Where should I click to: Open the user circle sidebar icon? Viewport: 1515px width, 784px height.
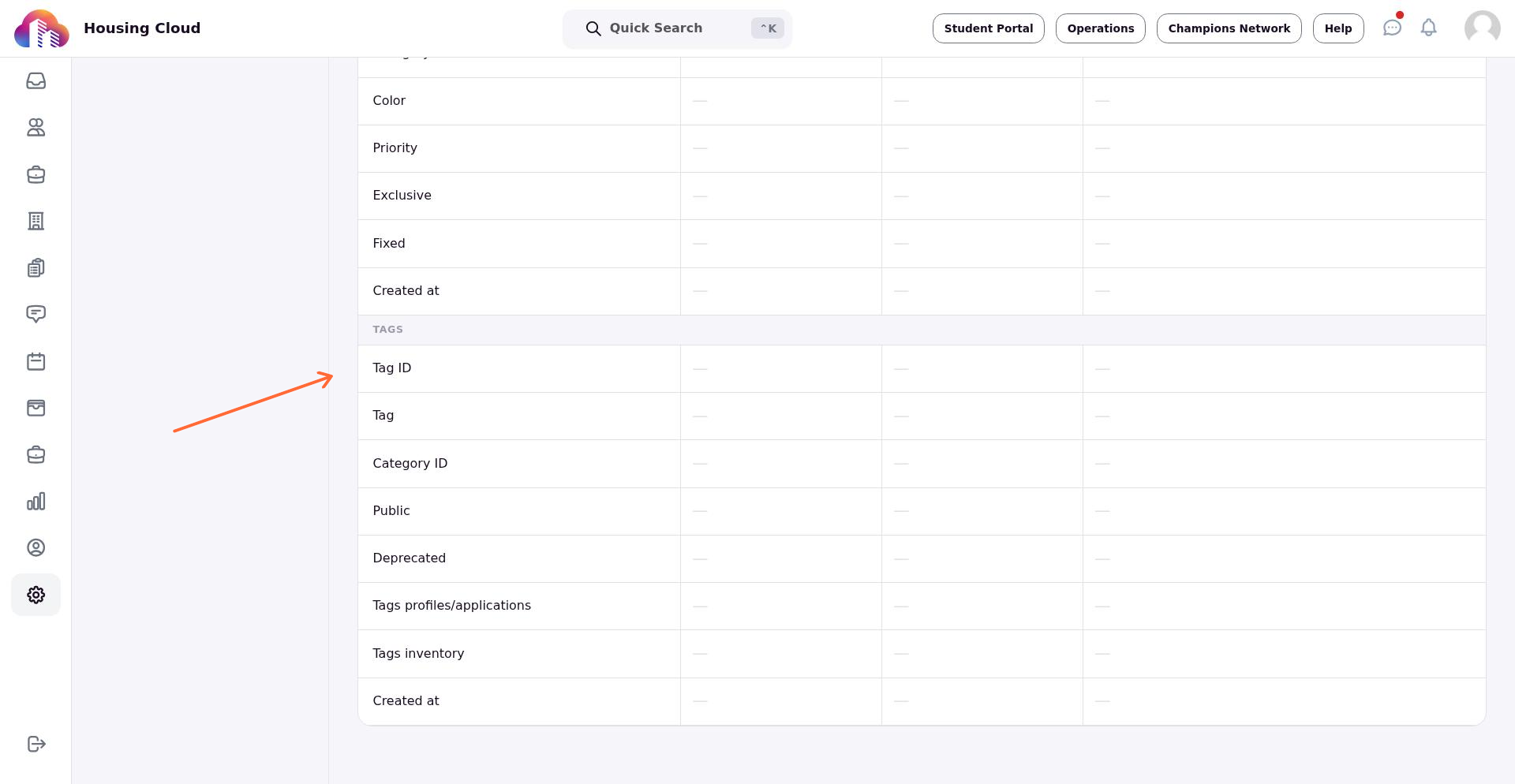click(36, 547)
